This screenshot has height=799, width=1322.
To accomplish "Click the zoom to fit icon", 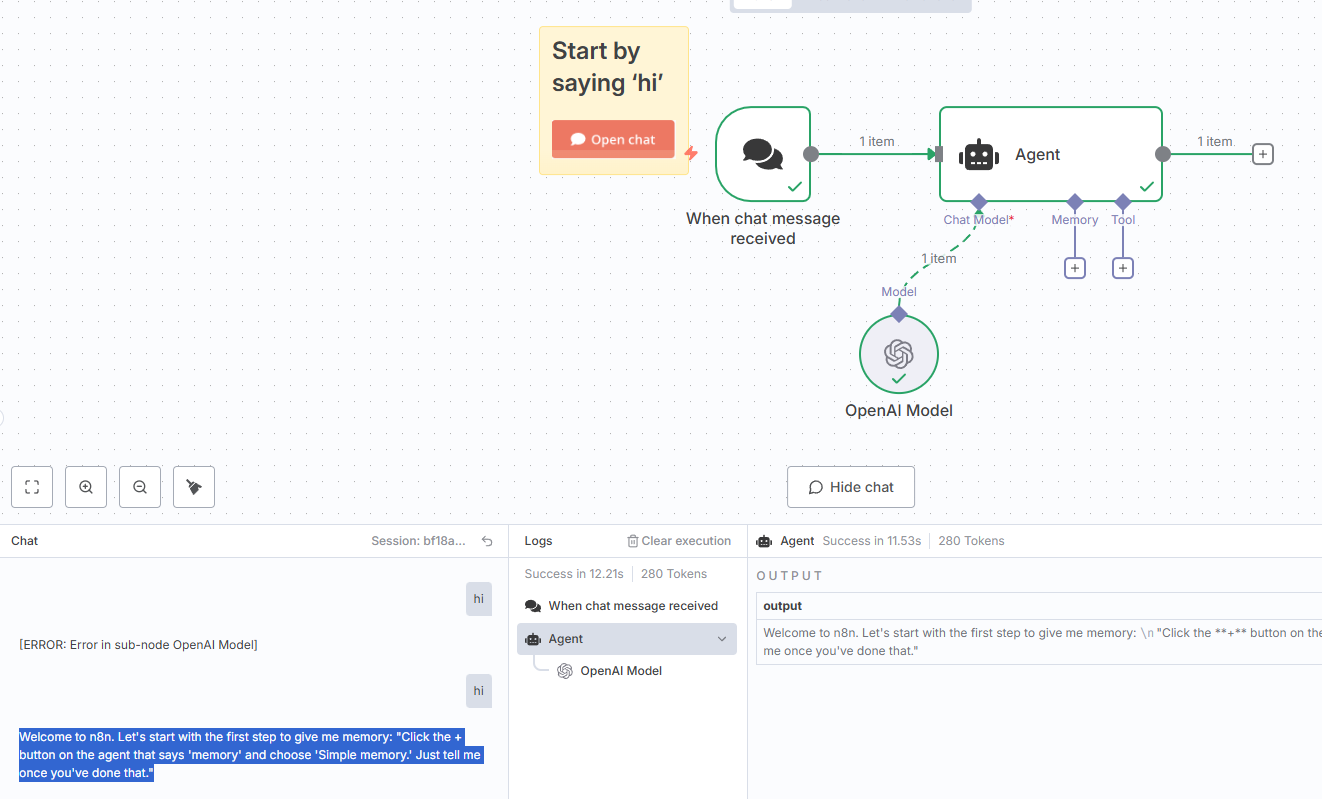I will [32, 487].
